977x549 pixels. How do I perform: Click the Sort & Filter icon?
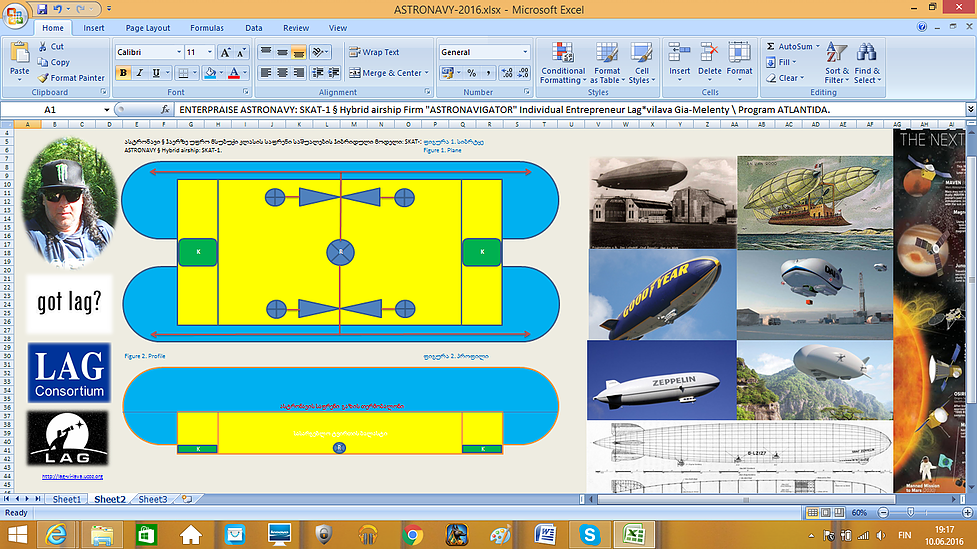coord(837,53)
